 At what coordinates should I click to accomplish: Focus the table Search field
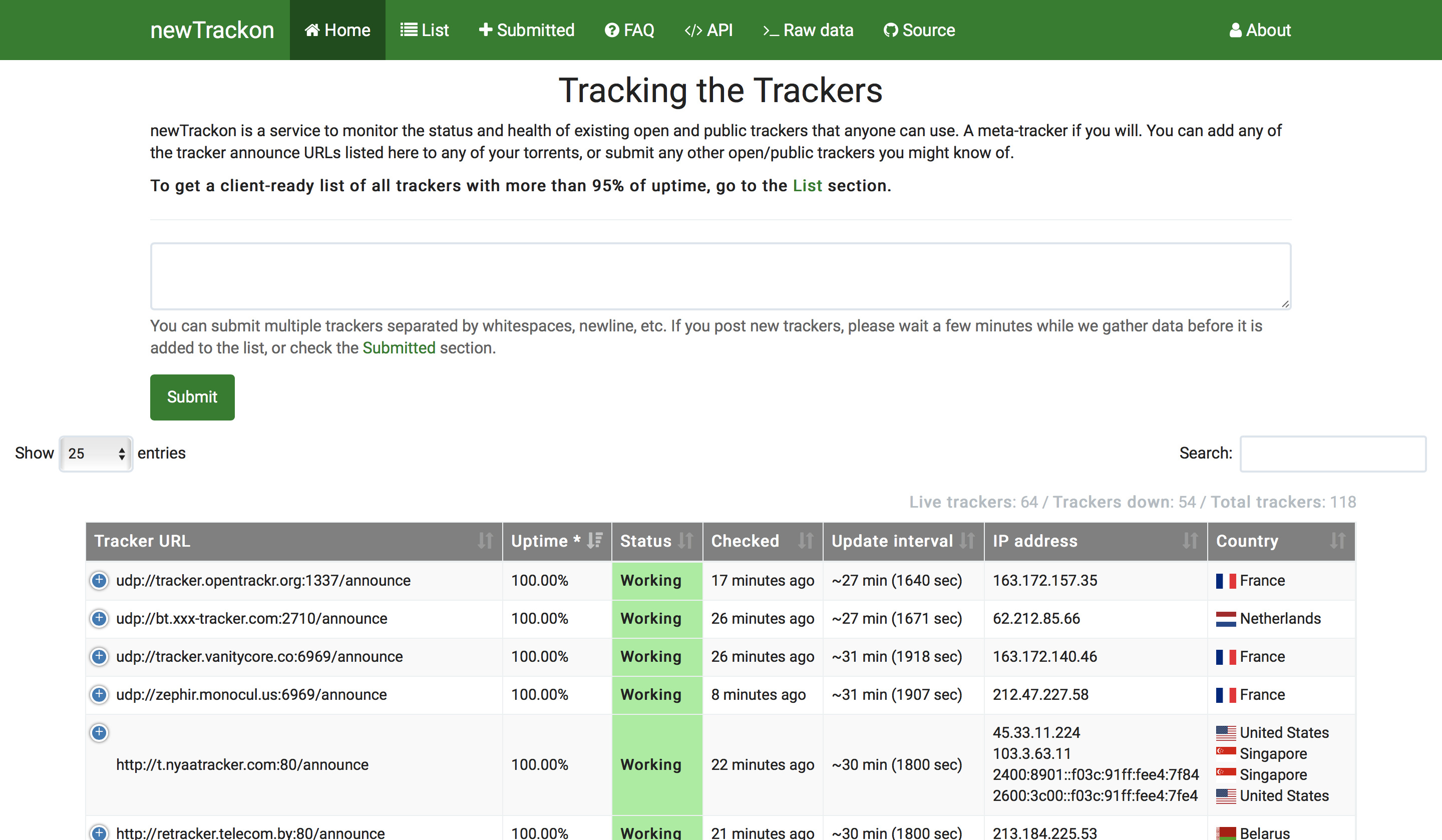click(1333, 454)
